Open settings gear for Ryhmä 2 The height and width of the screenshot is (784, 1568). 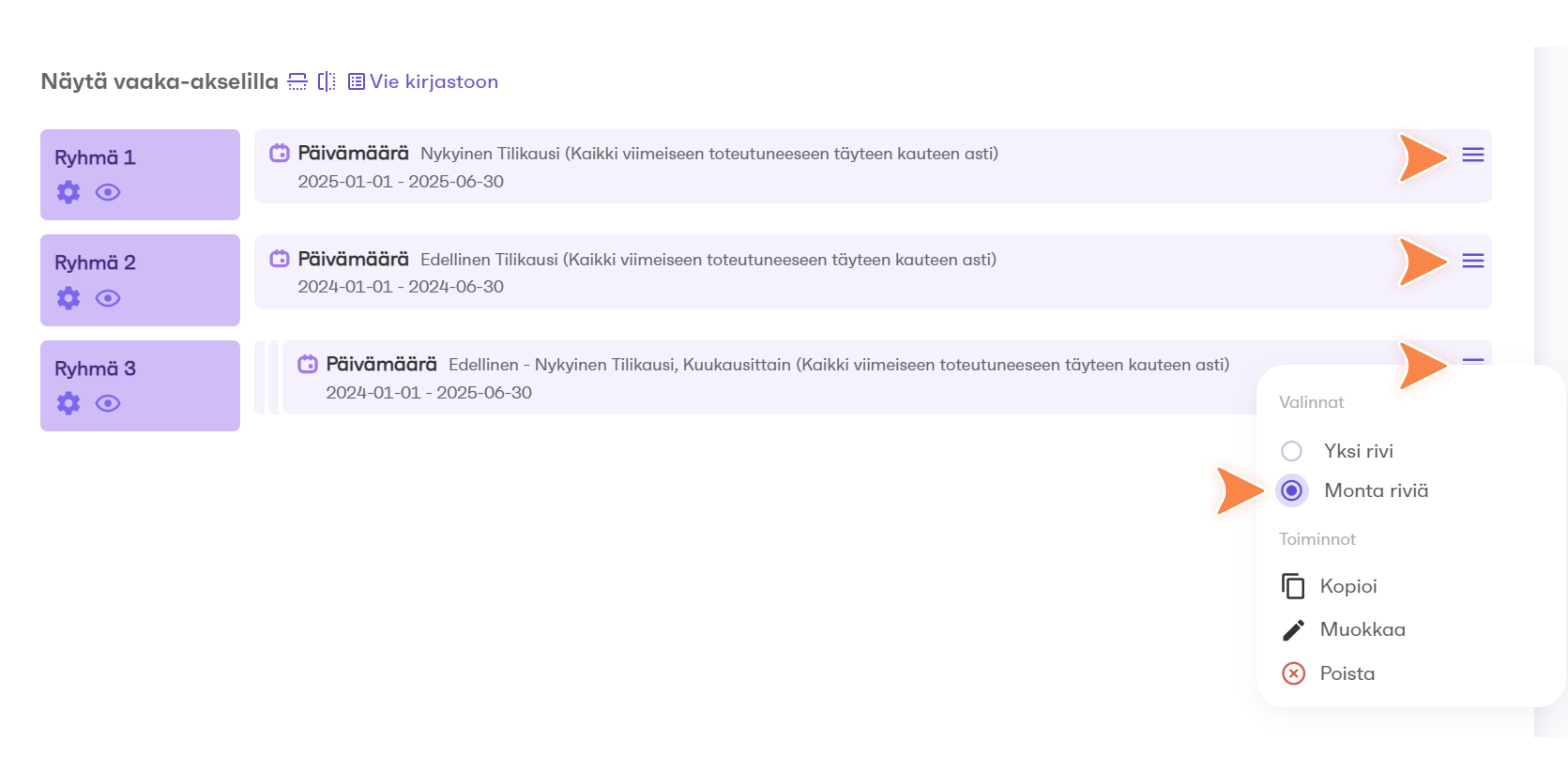point(68,298)
